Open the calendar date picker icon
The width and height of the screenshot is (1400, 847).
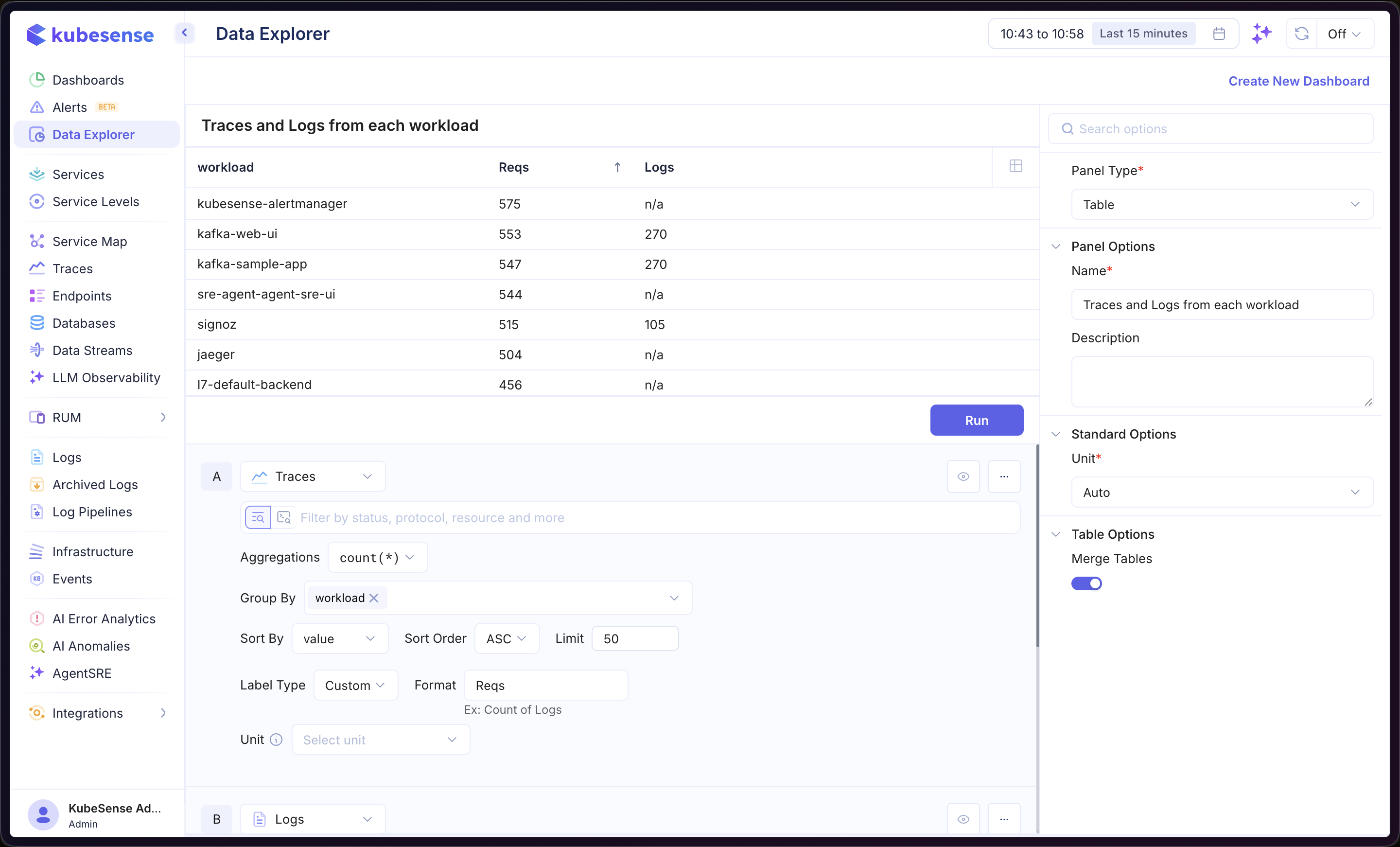[1218, 34]
